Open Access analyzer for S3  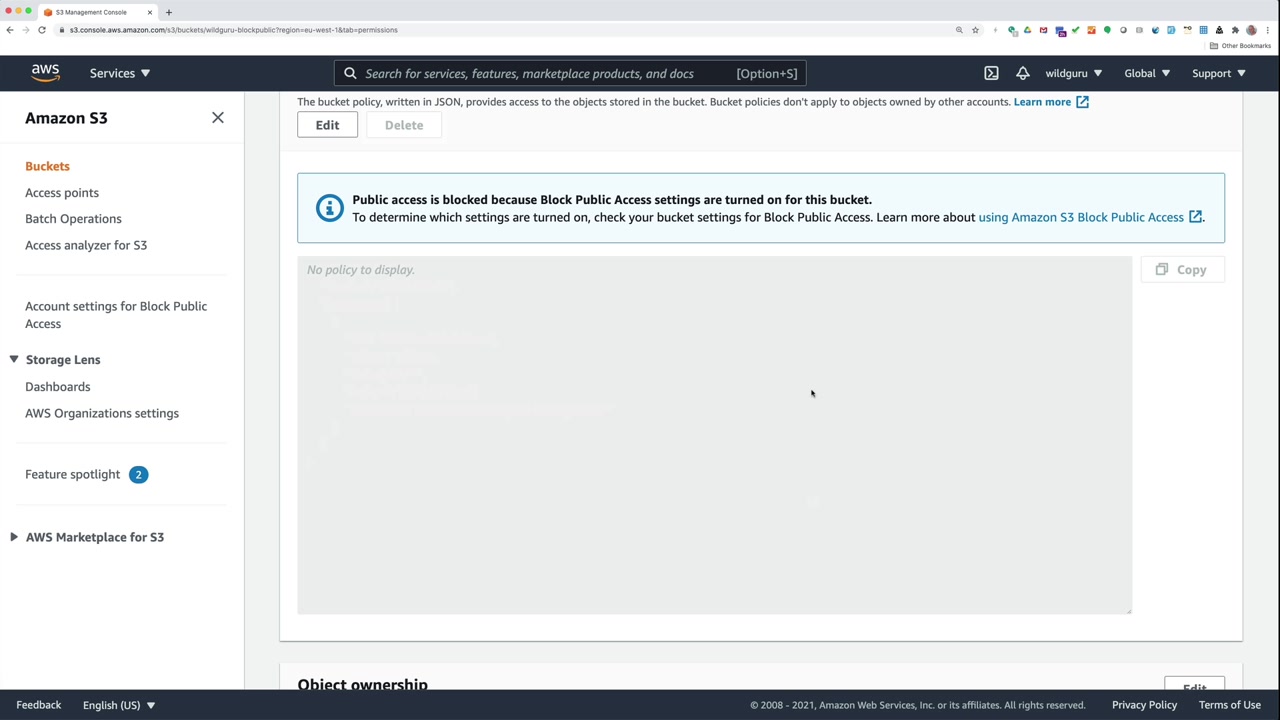coord(86,245)
